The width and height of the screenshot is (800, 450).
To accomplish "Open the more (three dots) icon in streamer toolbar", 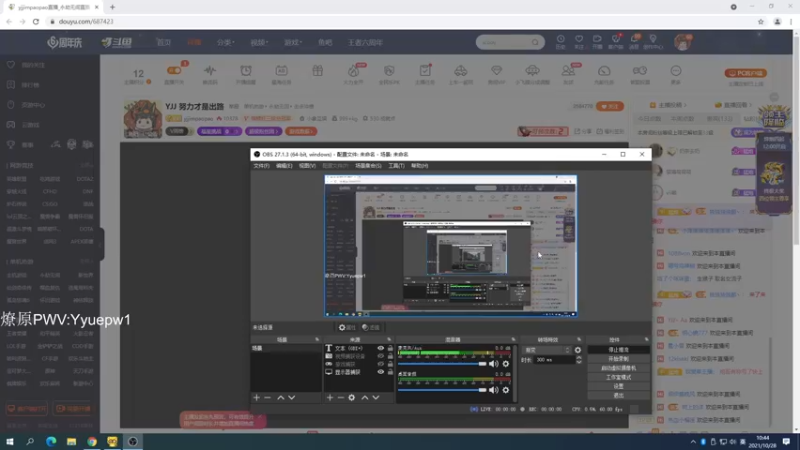I will click(676, 70).
